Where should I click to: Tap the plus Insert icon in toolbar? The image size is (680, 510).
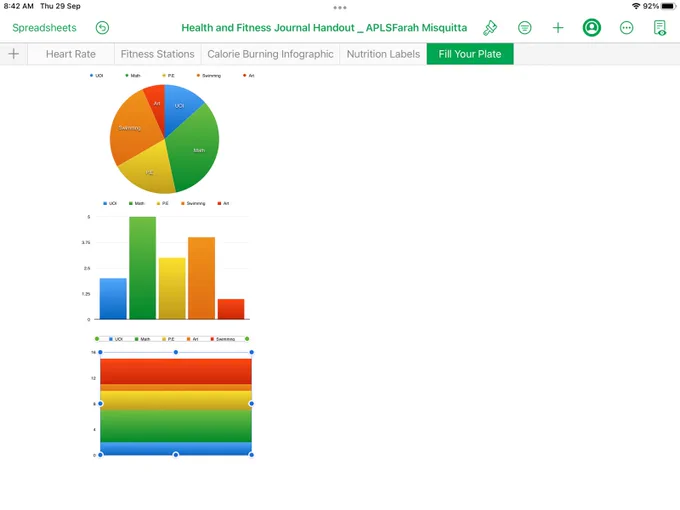(x=558, y=28)
